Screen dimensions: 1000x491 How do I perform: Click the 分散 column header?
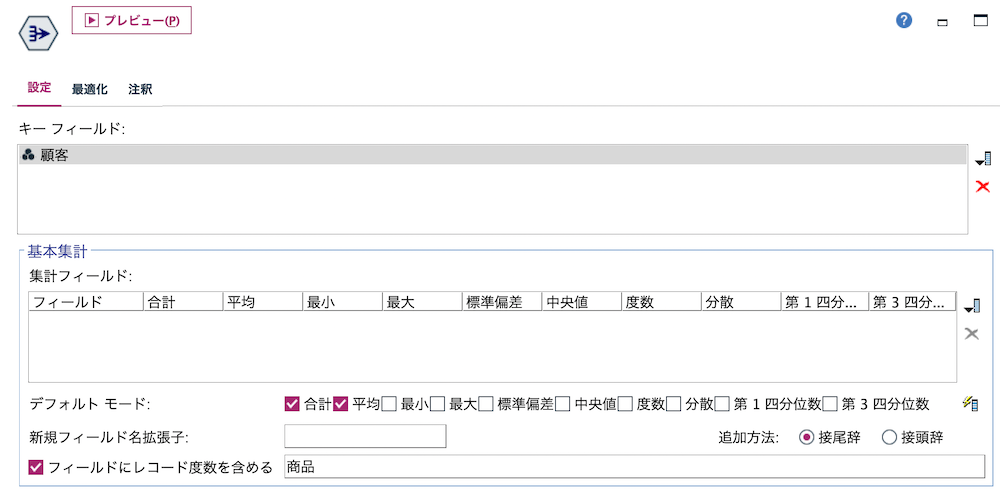(x=741, y=302)
